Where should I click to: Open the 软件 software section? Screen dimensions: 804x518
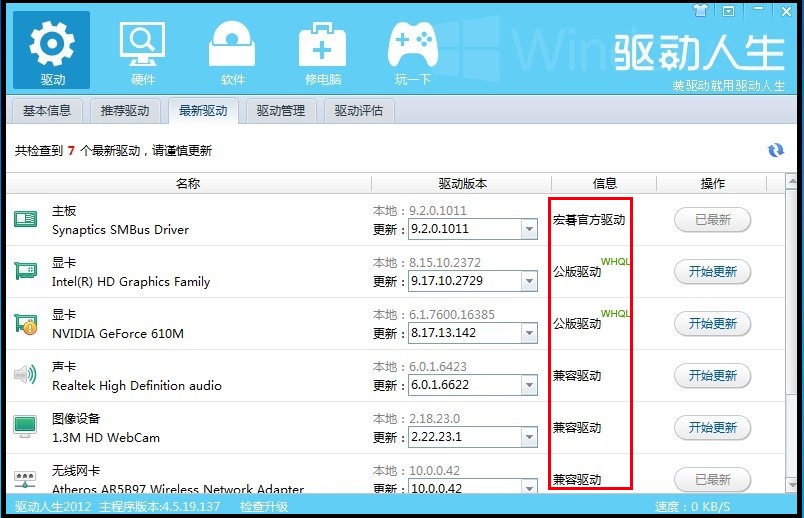(x=232, y=52)
